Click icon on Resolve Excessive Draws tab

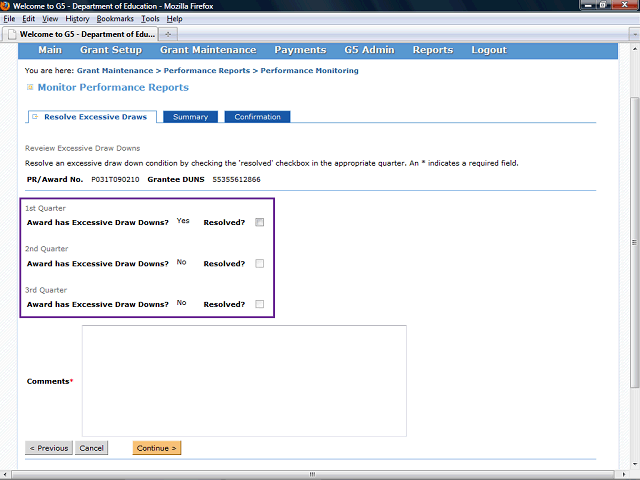pyautogui.click(x=35, y=117)
